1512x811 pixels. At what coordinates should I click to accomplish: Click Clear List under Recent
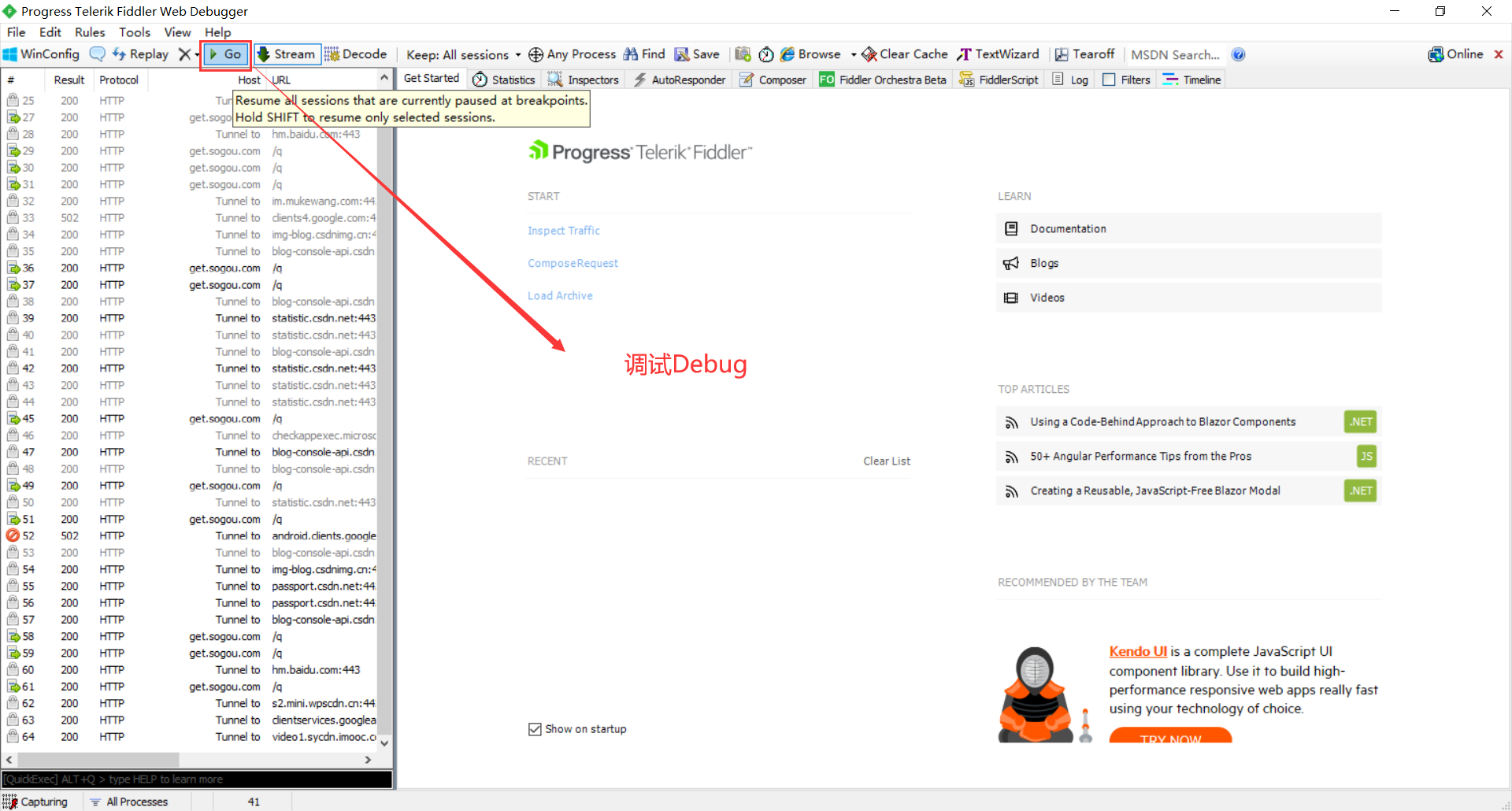[x=887, y=461]
